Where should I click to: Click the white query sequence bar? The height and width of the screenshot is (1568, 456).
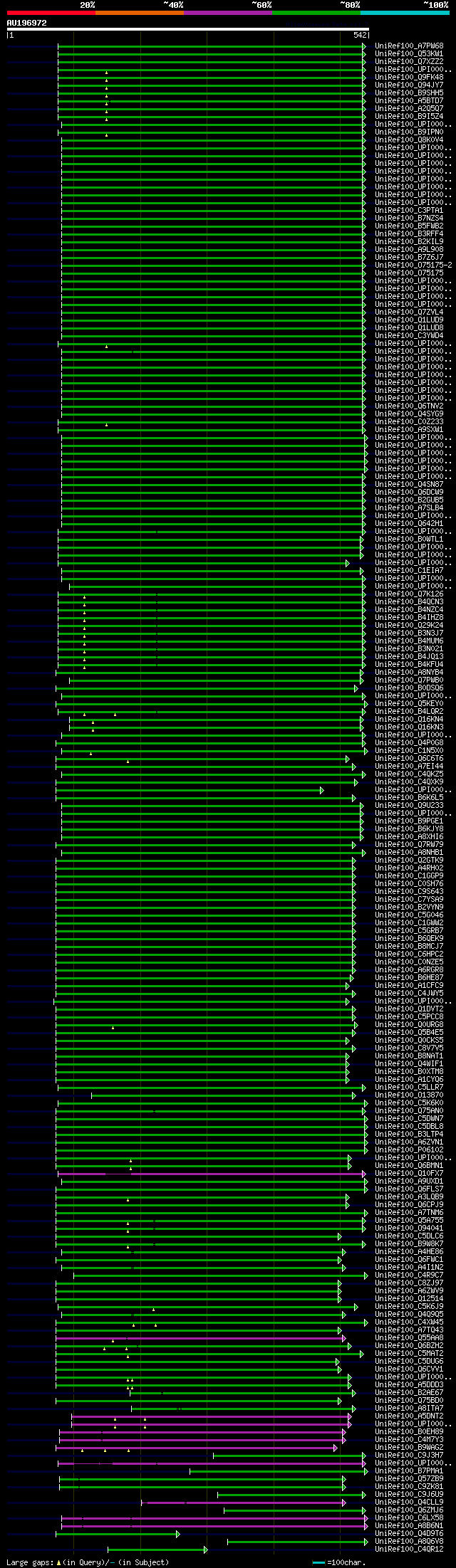pos(188,29)
